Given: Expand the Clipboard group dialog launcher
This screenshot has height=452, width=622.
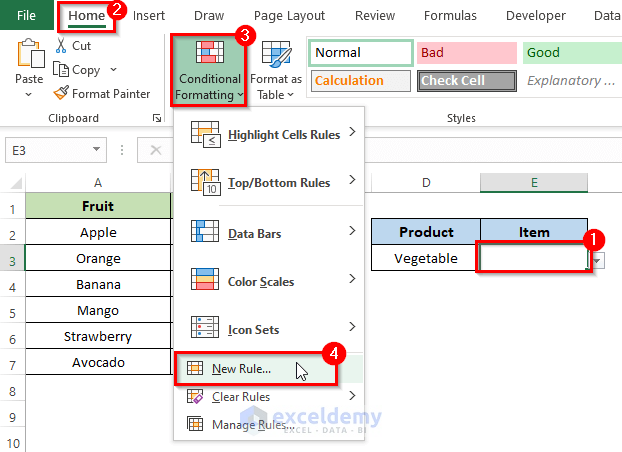Looking at the screenshot, I should [x=156, y=119].
